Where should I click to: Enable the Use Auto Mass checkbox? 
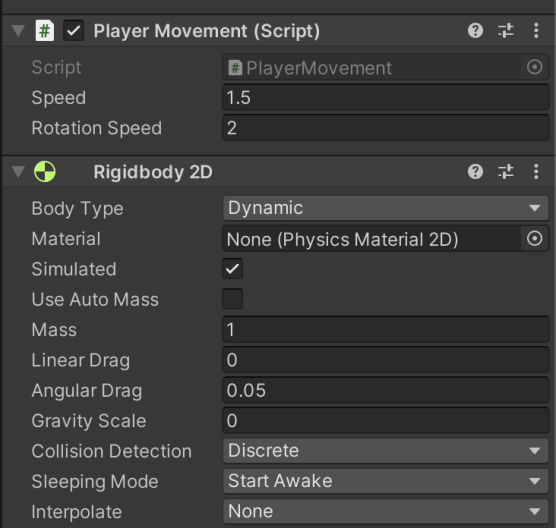[x=233, y=299]
